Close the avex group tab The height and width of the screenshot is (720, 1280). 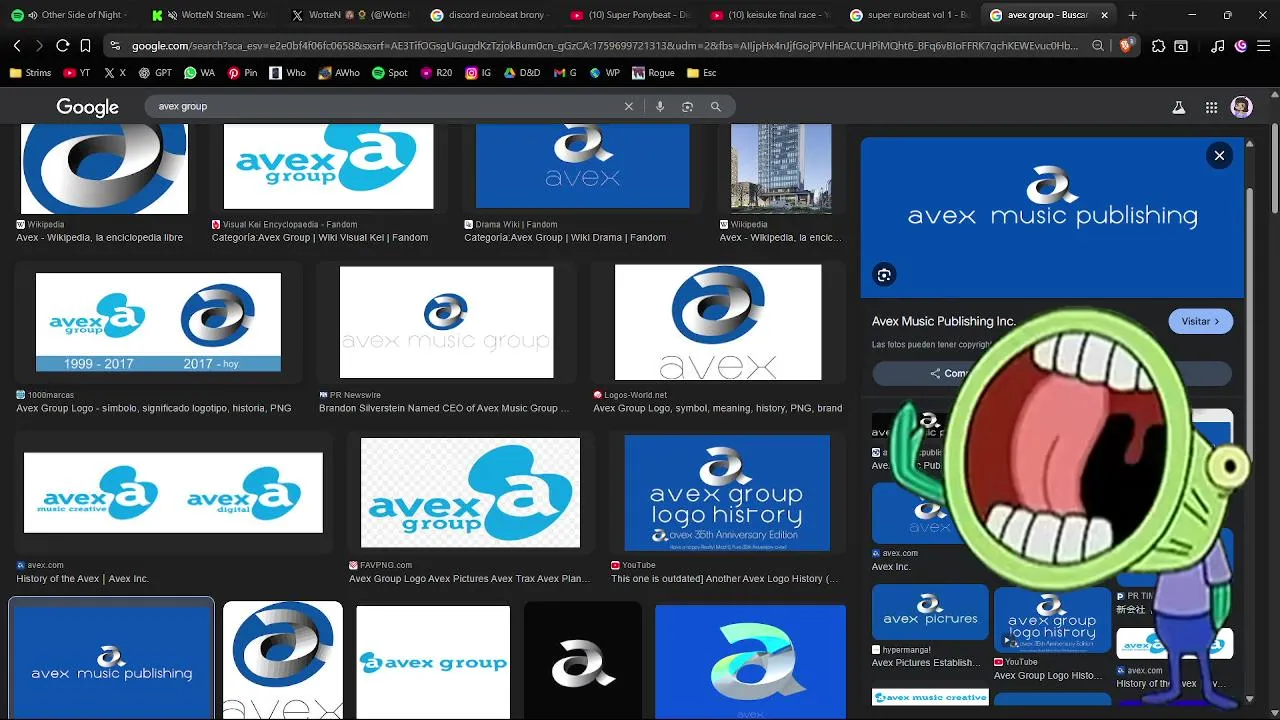coord(1105,15)
